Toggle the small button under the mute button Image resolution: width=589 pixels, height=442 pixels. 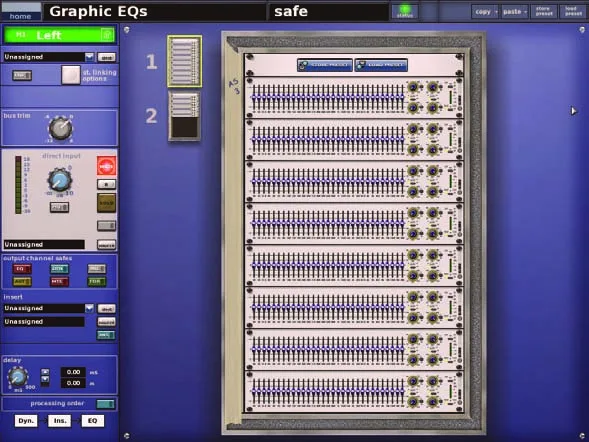(107, 184)
